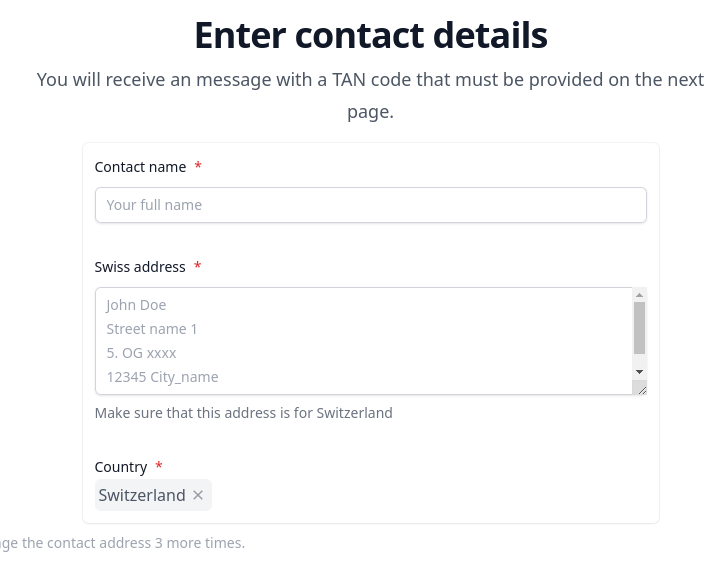
Task: Click the red asterisk beside Contact name
Action: [198, 166]
